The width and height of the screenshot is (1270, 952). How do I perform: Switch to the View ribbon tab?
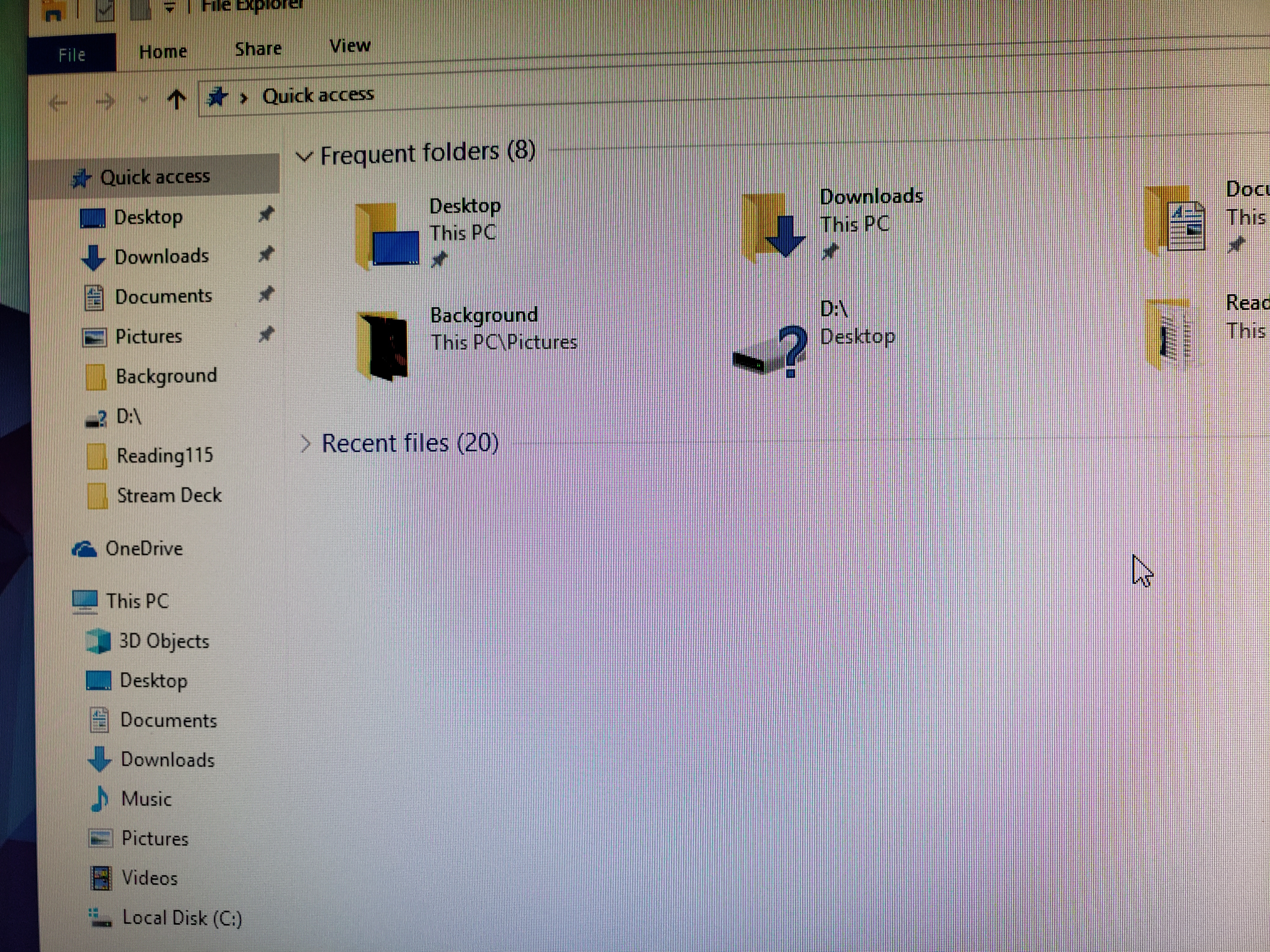pyautogui.click(x=349, y=46)
